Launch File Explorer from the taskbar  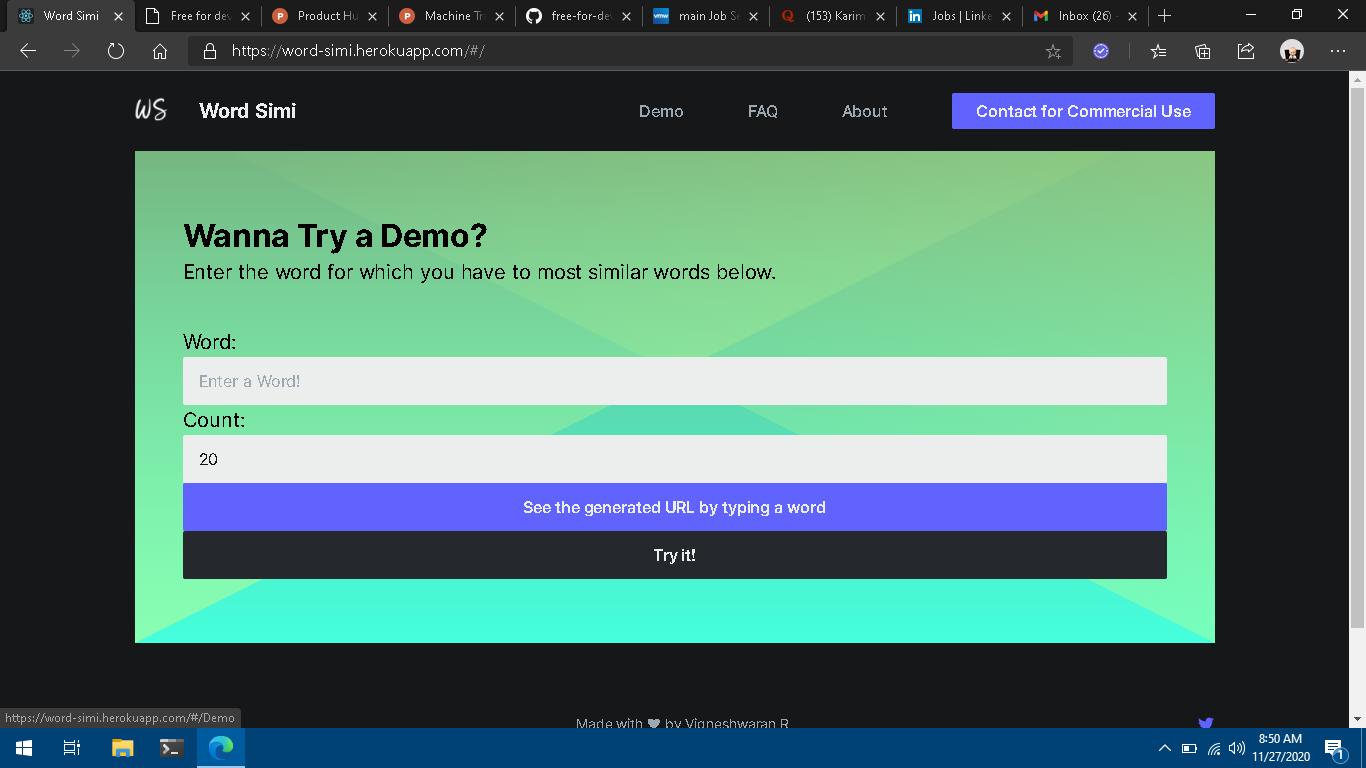pos(122,748)
